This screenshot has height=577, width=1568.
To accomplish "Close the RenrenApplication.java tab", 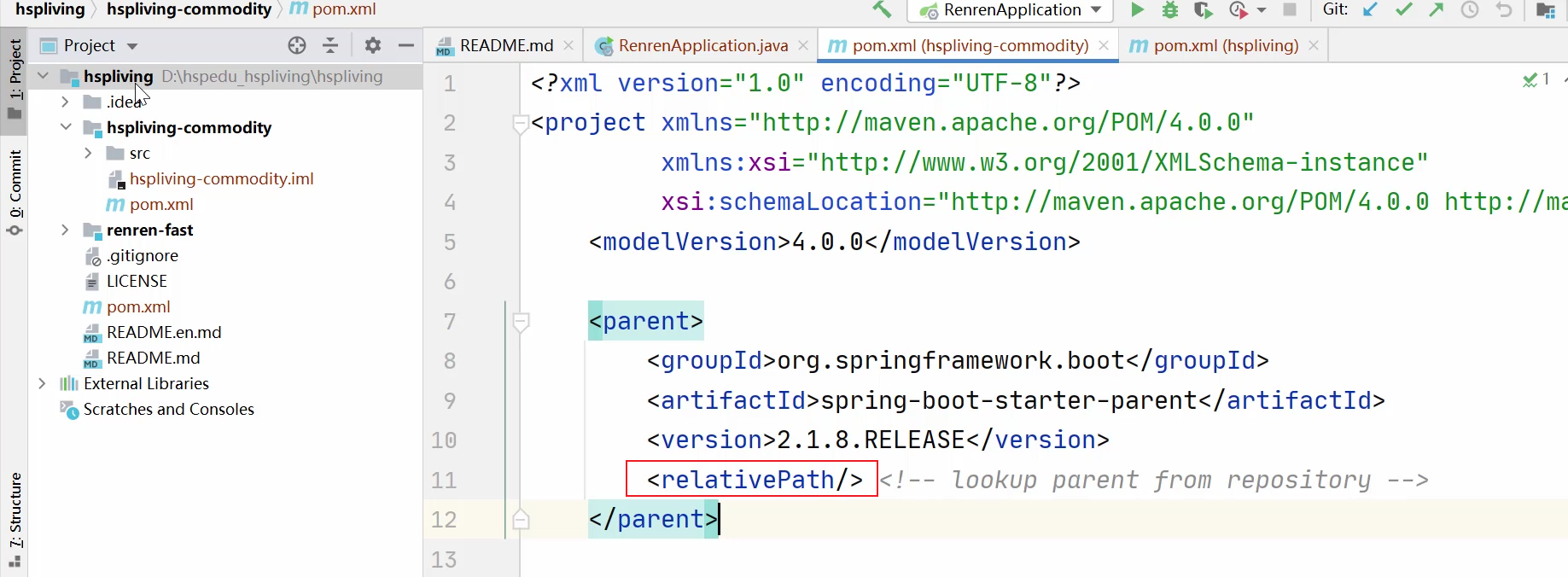I will [803, 46].
